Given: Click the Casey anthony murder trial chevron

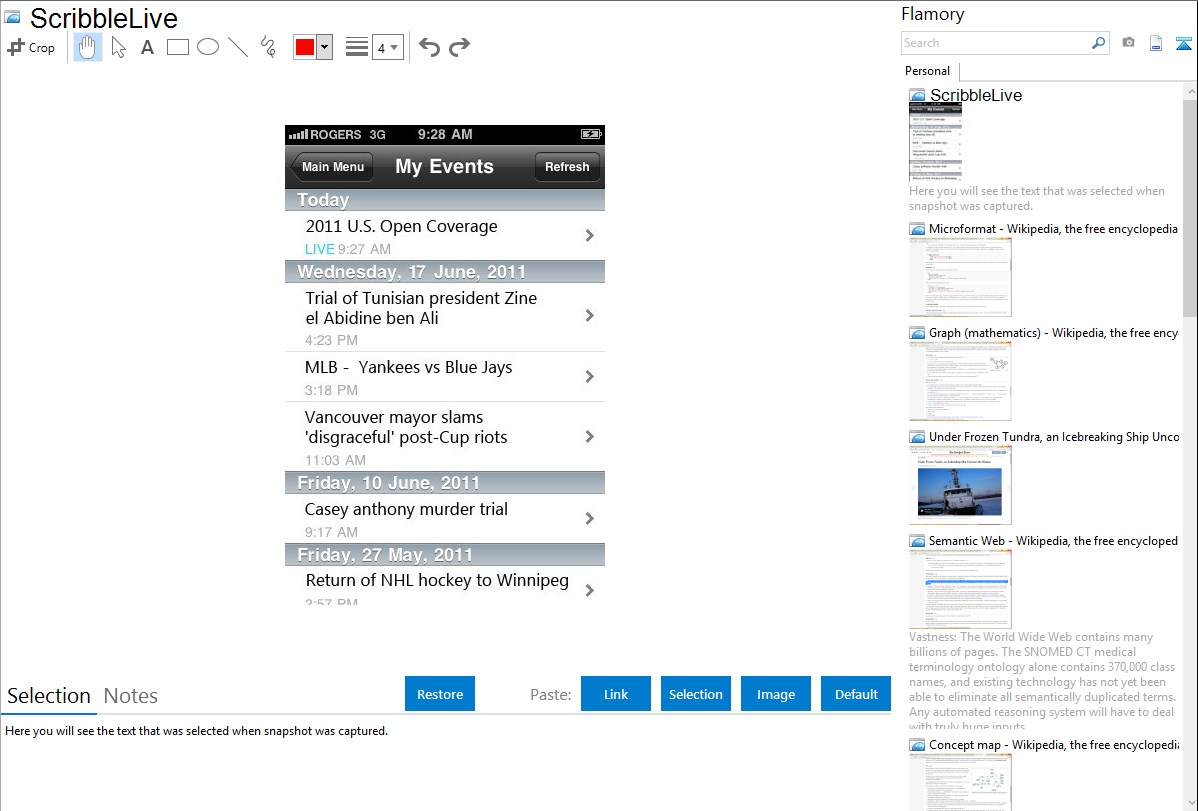Looking at the screenshot, I should tap(589, 518).
